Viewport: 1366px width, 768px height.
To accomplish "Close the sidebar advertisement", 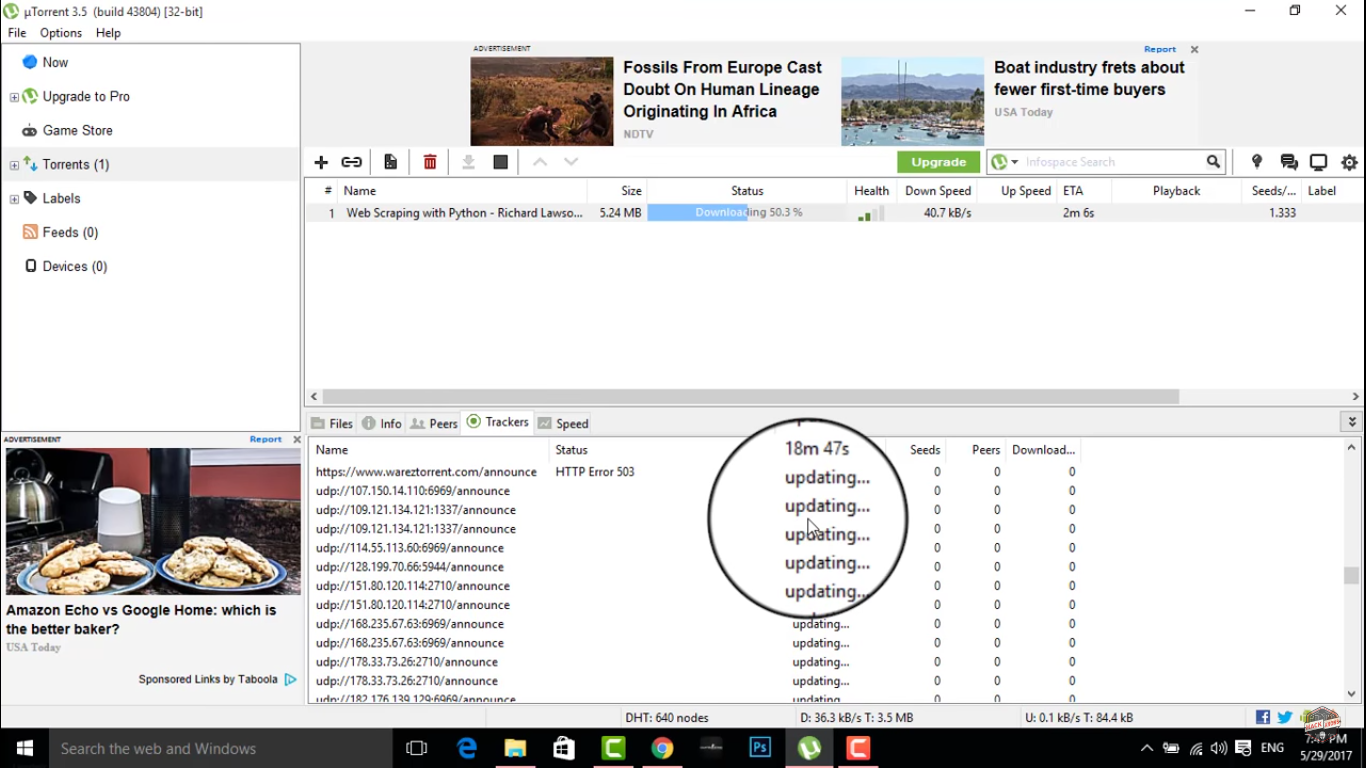I will [297, 439].
